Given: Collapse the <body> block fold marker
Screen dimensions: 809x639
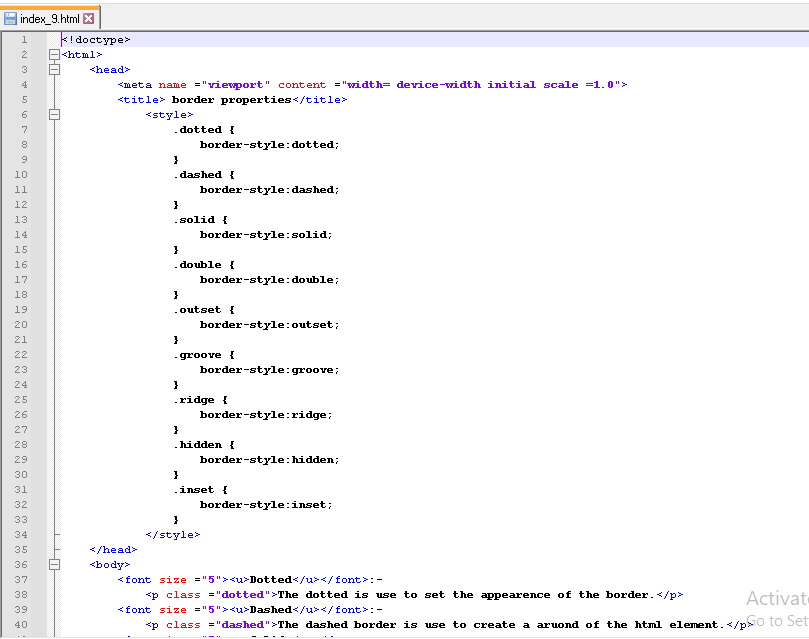Looking at the screenshot, I should (54, 565).
